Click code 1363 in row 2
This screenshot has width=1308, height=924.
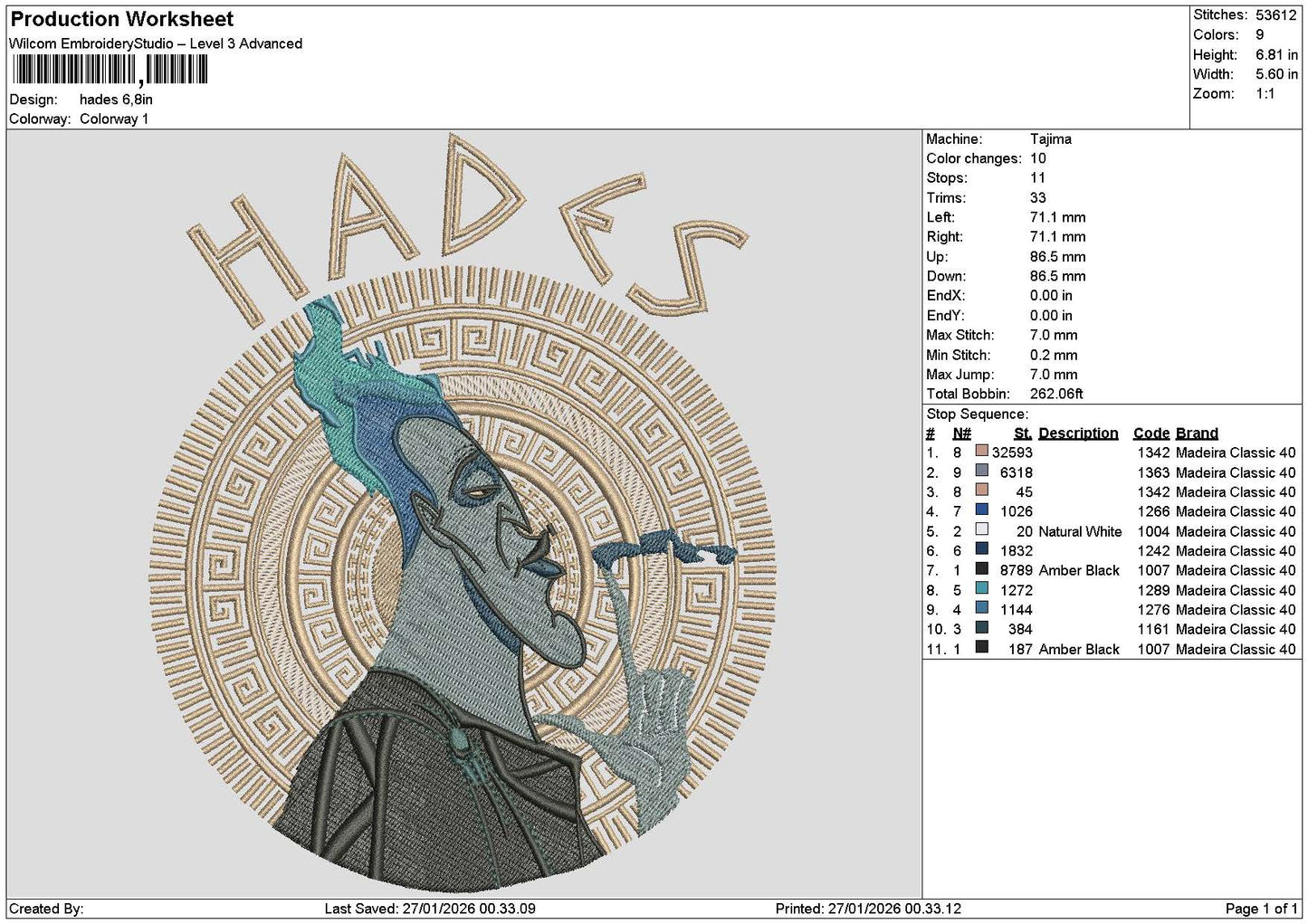[1153, 472]
